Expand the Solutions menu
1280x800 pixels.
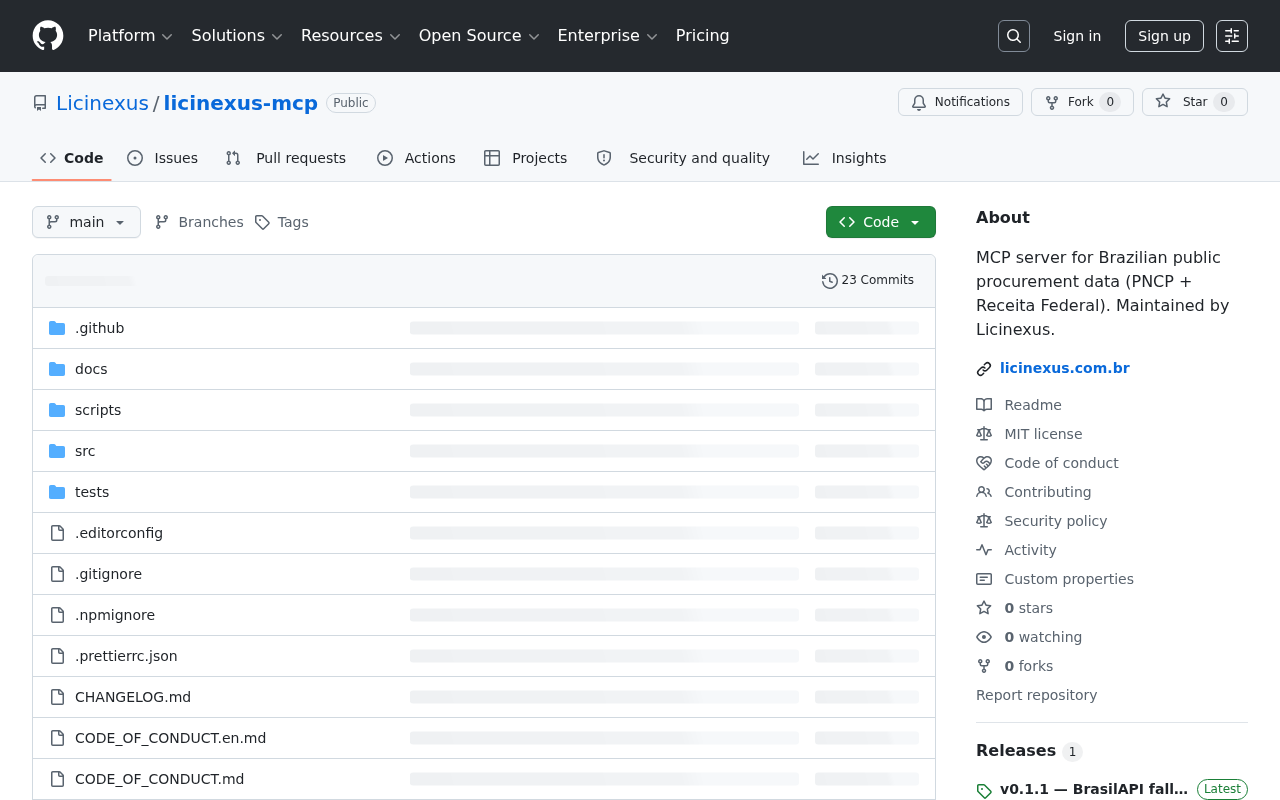click(237, 36)
